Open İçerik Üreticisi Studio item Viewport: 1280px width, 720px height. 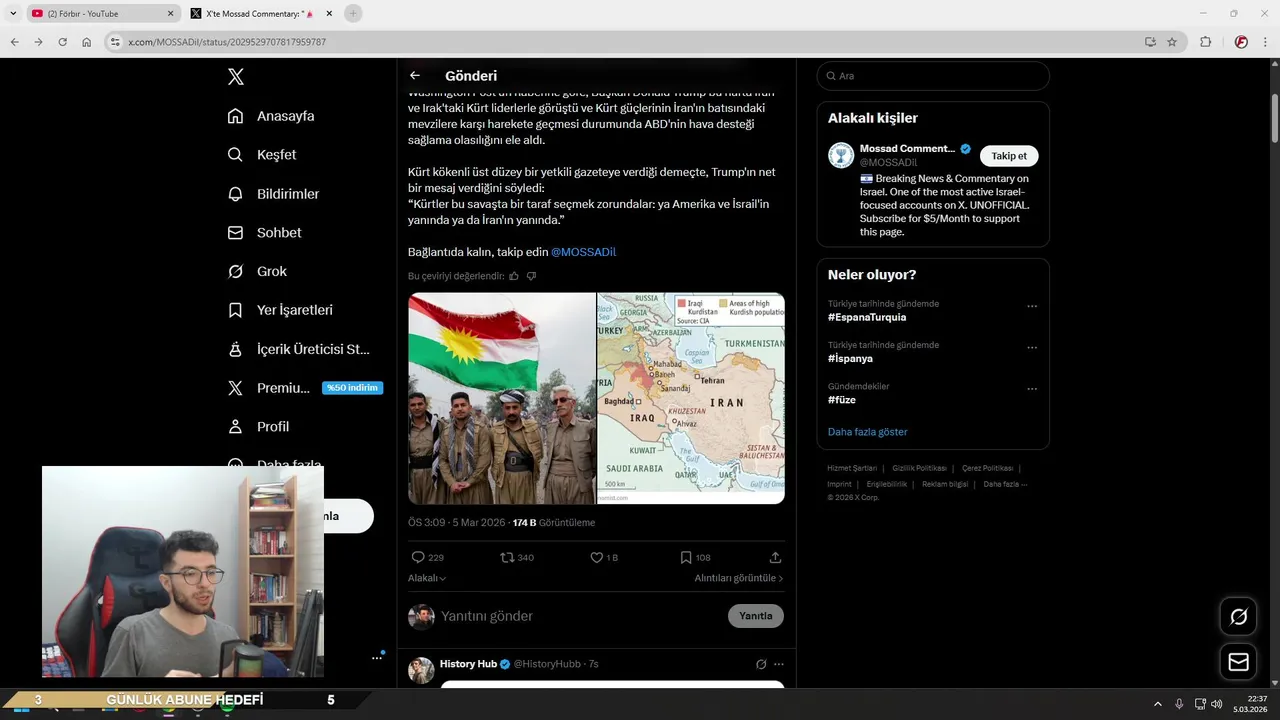(298, 350)
